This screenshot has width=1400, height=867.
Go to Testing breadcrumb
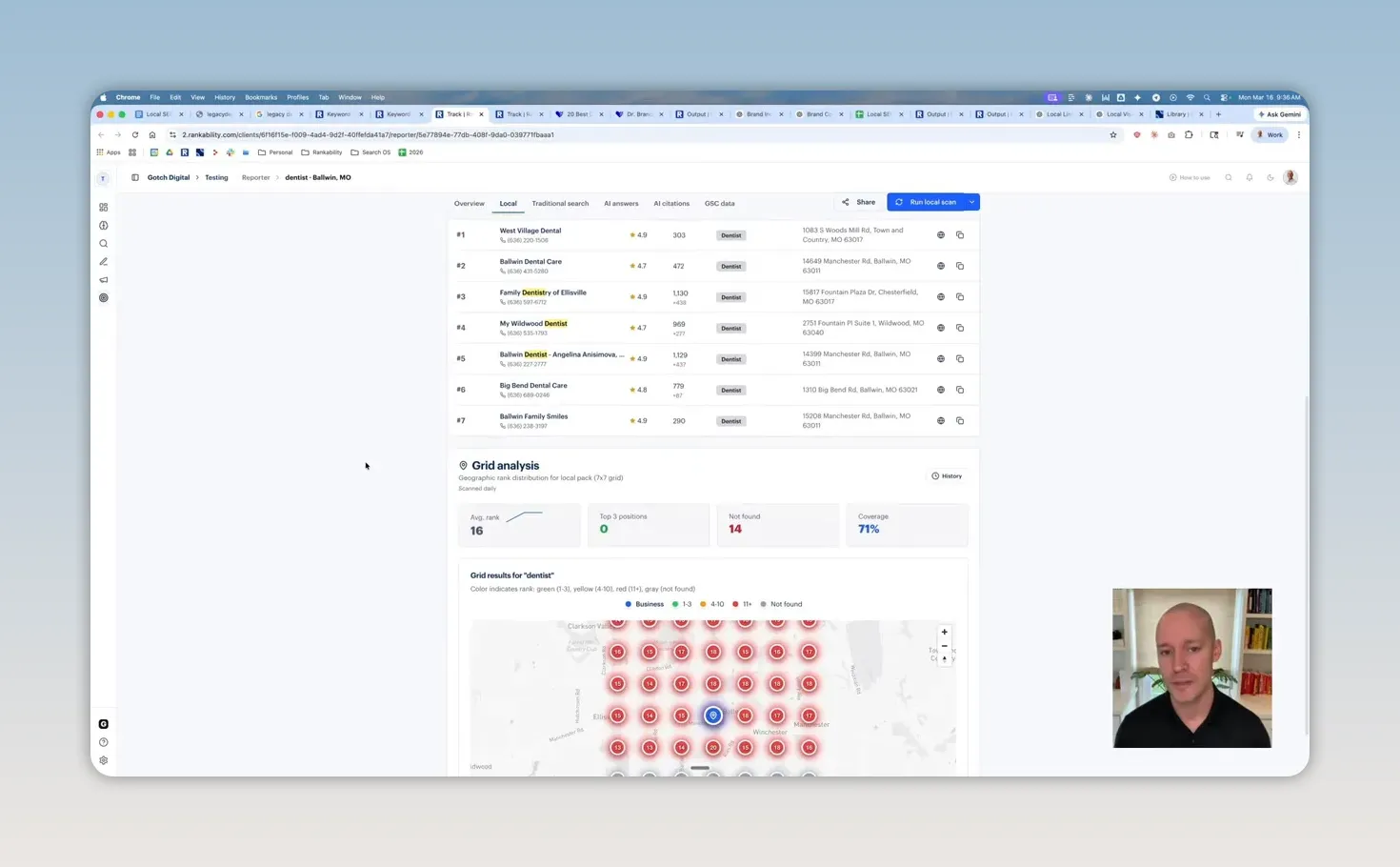pos(216,178)
